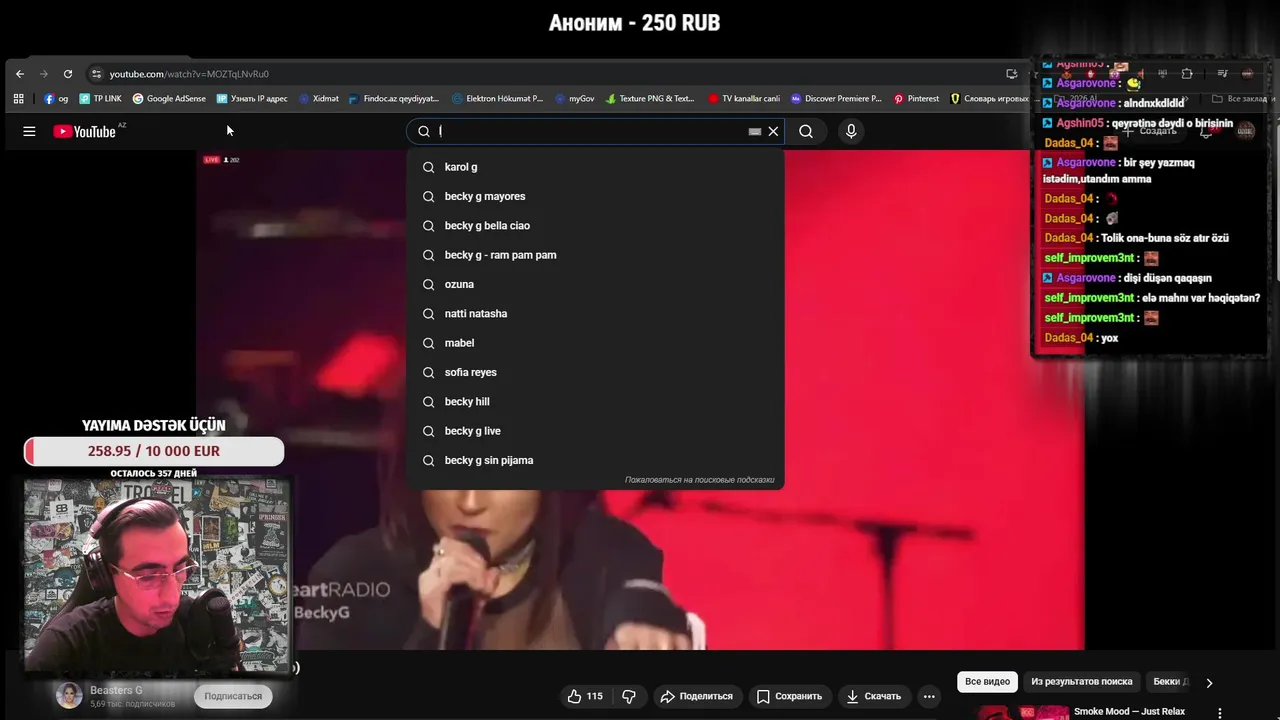Select the 'Из результатов поиска' chip
The image size is (1280, 720).
[1082, 682]
